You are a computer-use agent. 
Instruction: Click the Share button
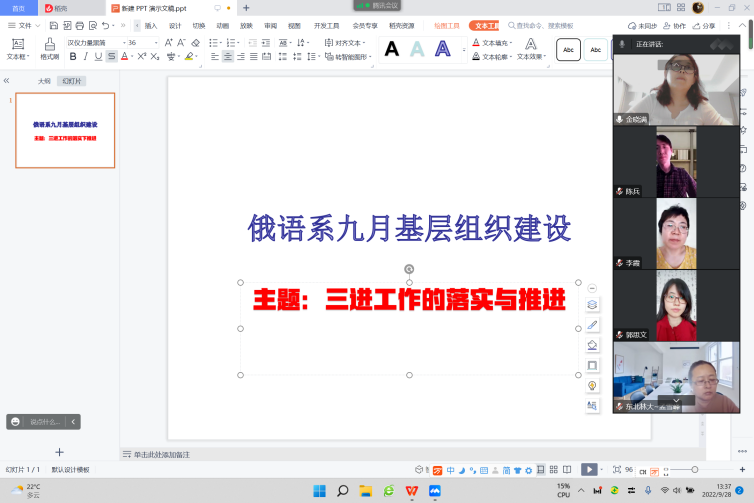point(704,26)
